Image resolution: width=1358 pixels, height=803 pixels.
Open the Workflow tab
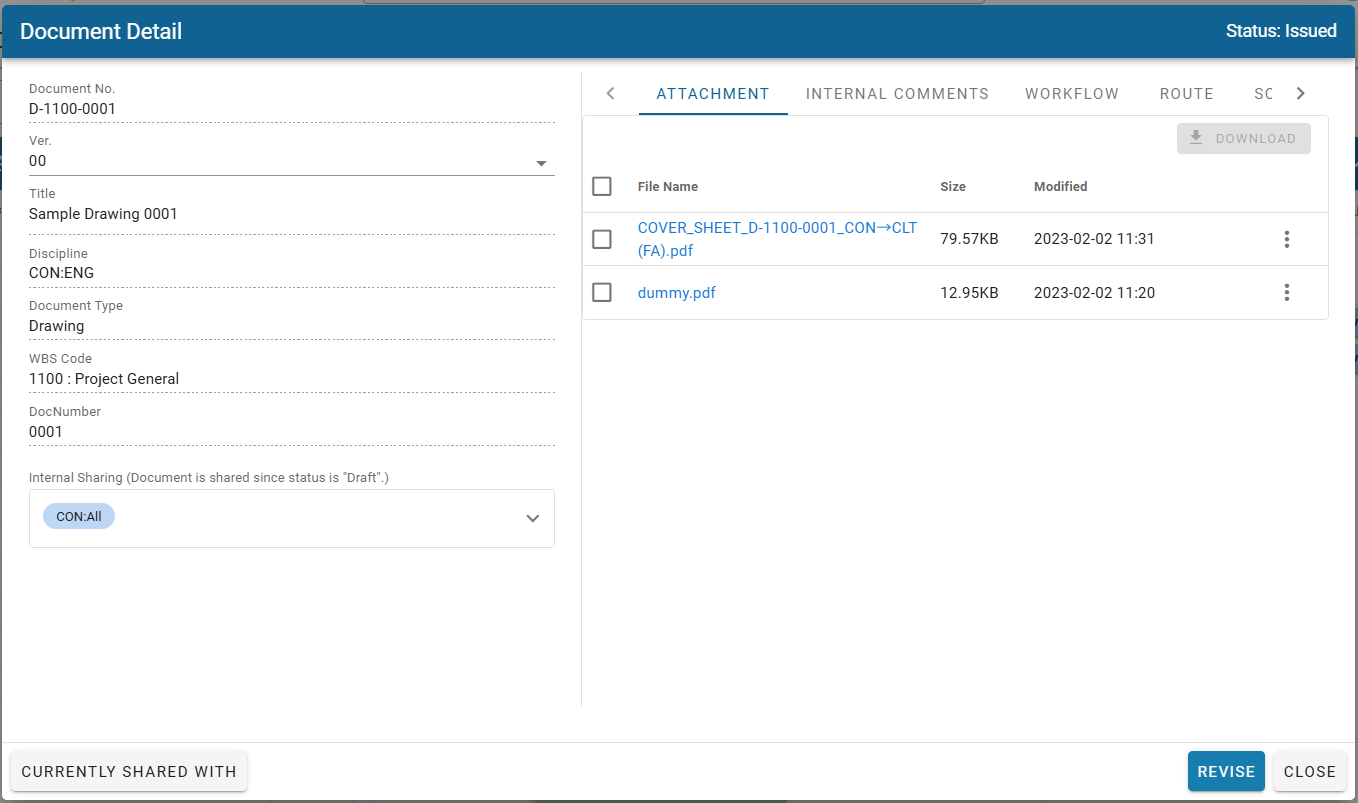(1071, 94)
